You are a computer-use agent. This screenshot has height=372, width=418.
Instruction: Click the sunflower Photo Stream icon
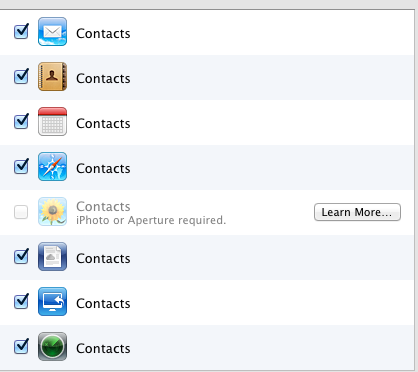click(x=52, y=212)
